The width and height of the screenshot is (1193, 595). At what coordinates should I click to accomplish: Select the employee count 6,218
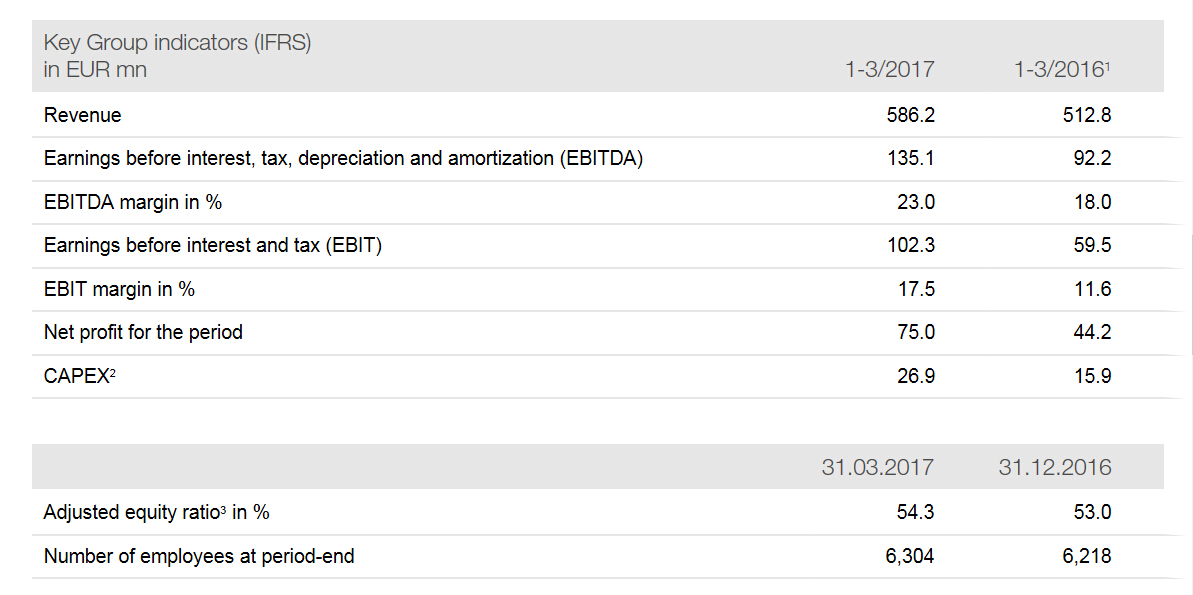pyautogui.click(x=1088, y=556)
